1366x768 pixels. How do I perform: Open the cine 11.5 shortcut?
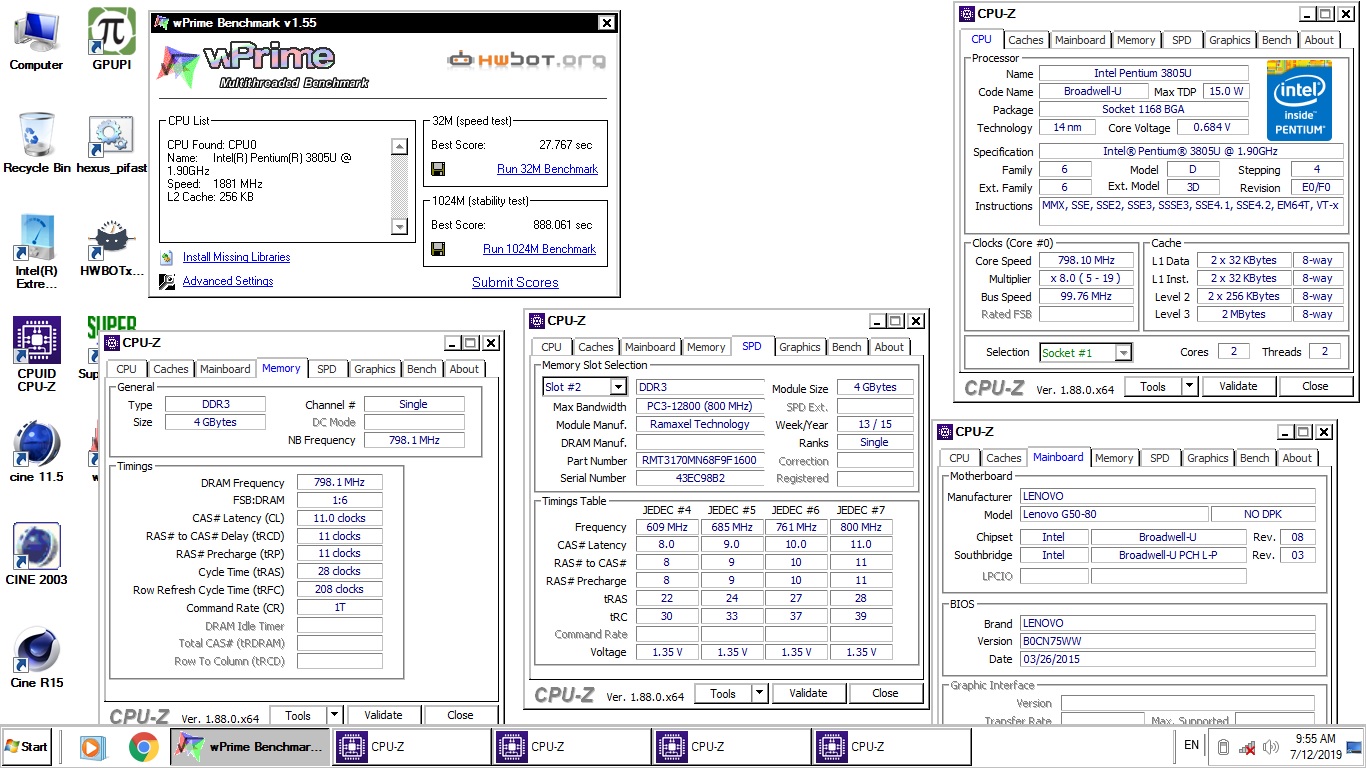click(x=36, y=452)
